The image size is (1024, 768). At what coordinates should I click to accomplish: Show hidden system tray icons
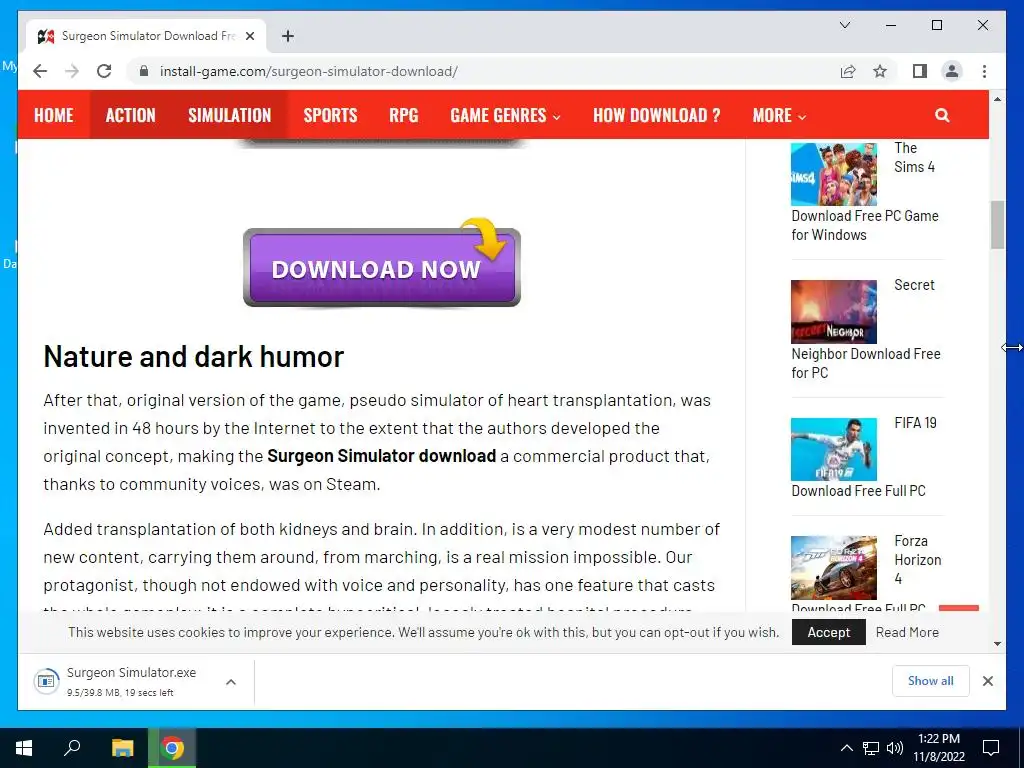point(846,748)
